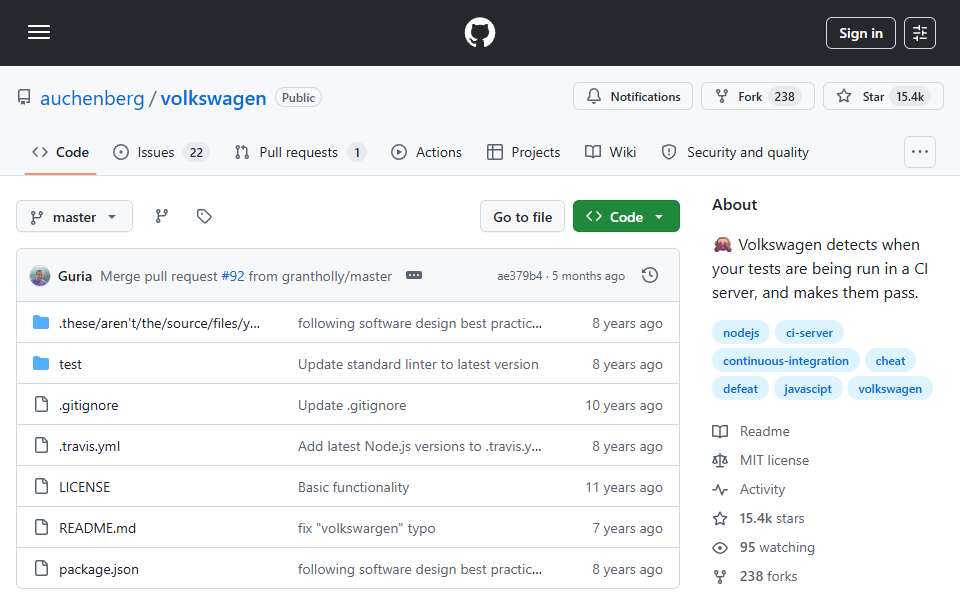Open pull request #92 link
The width and height of the screenshot is (960, 600).
[x=233, y=276]
